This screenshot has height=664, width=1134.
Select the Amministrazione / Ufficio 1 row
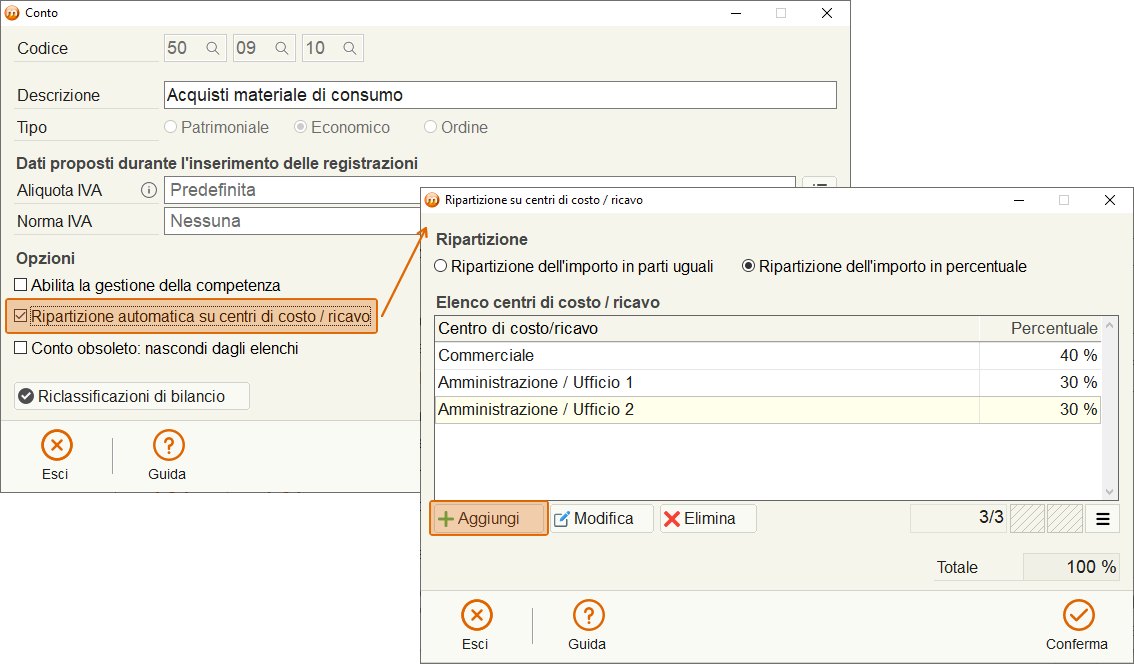767,383
